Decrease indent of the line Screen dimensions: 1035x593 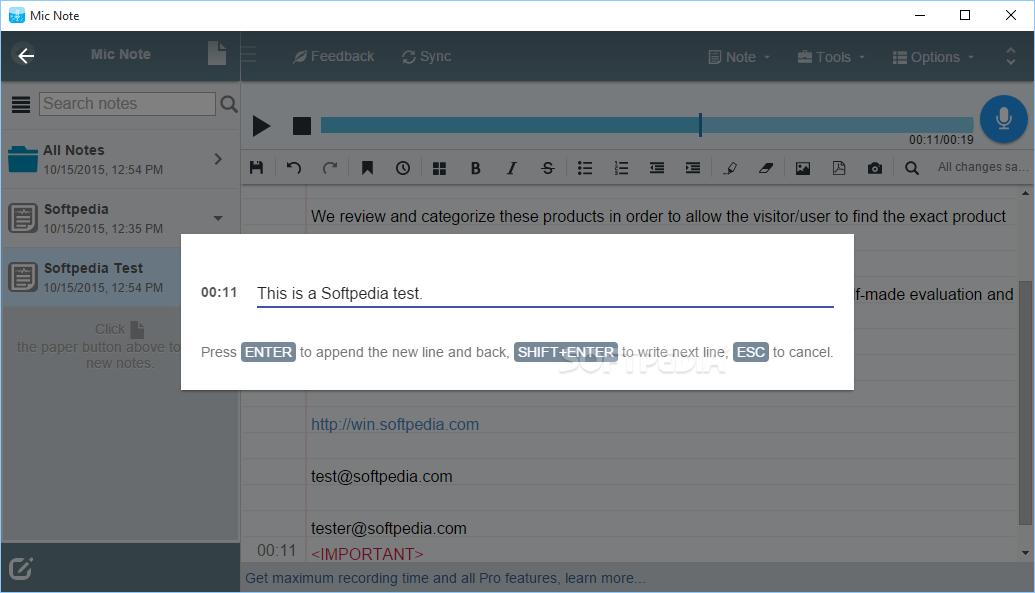pos(657,168)
